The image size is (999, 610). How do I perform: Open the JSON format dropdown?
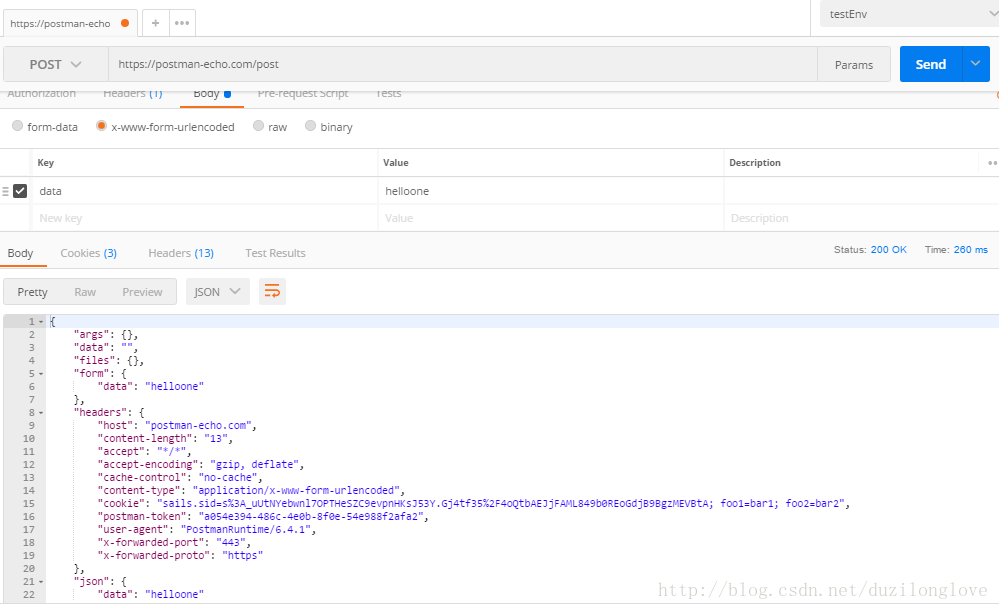(x=217, y=291)
